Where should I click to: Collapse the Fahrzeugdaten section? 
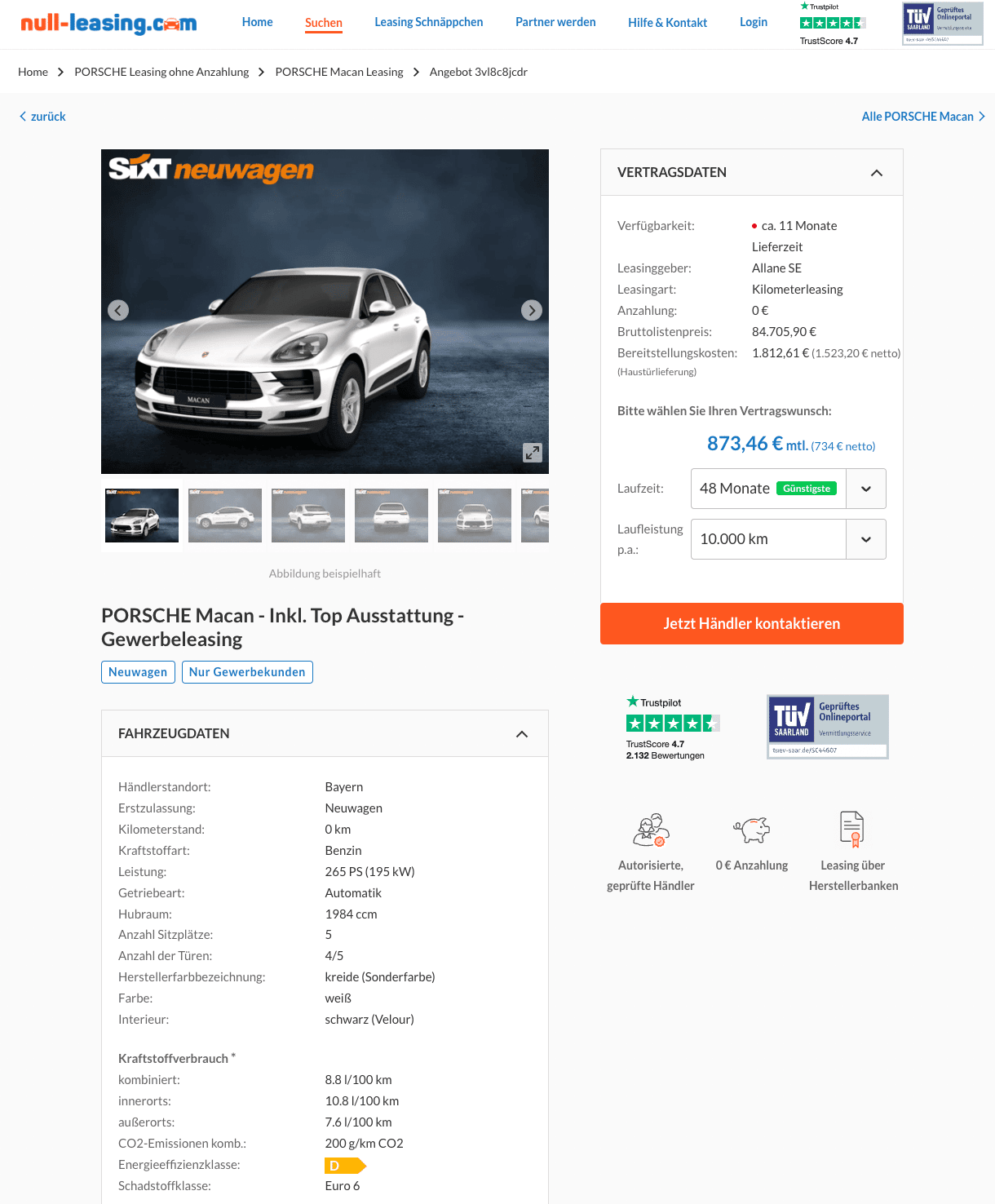pyautogui.click(x=522, y=734)
